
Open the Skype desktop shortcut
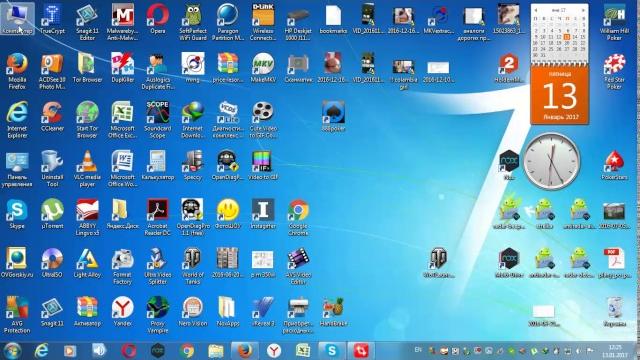pos(17,214)
